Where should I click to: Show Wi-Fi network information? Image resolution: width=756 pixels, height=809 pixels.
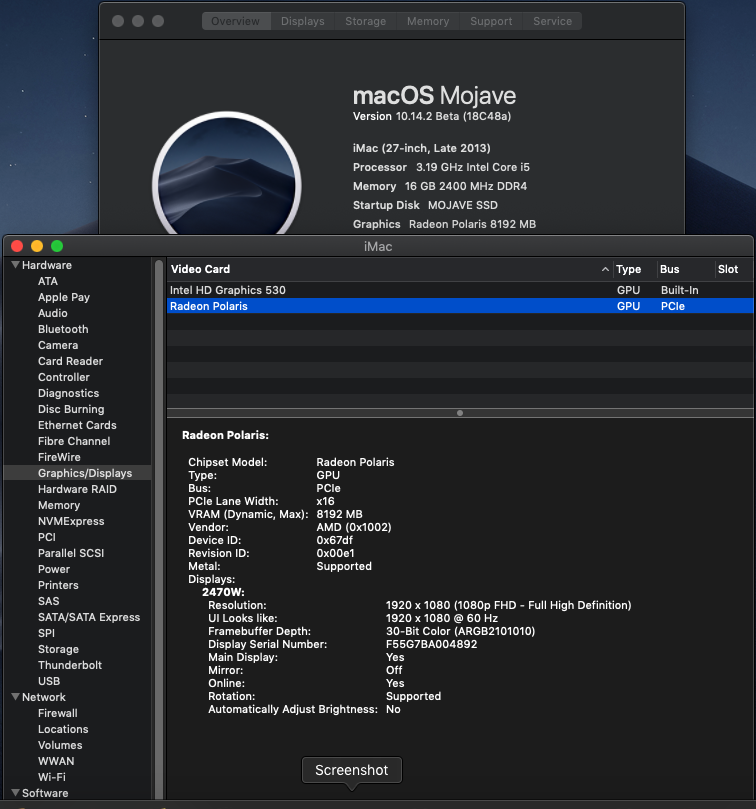point(52,777)
